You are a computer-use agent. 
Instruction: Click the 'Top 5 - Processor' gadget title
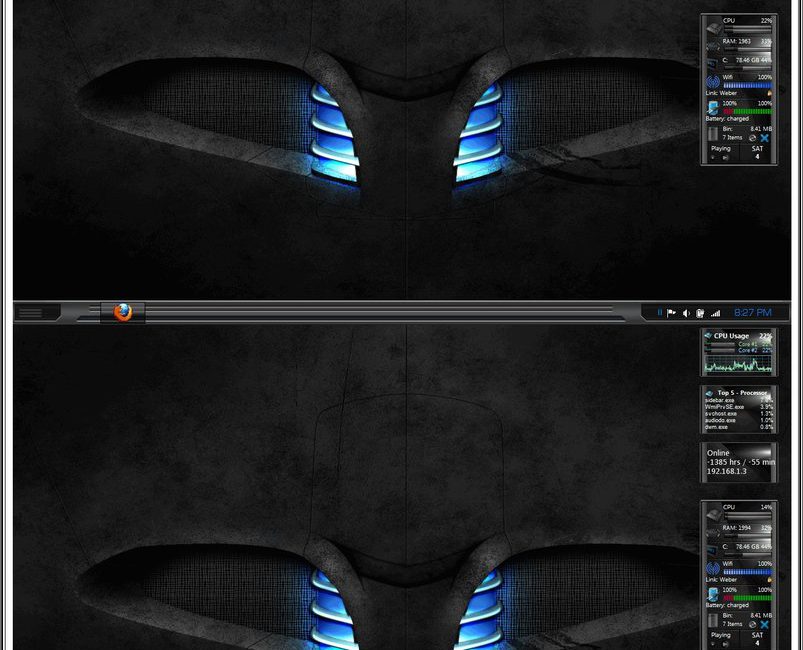742,393
